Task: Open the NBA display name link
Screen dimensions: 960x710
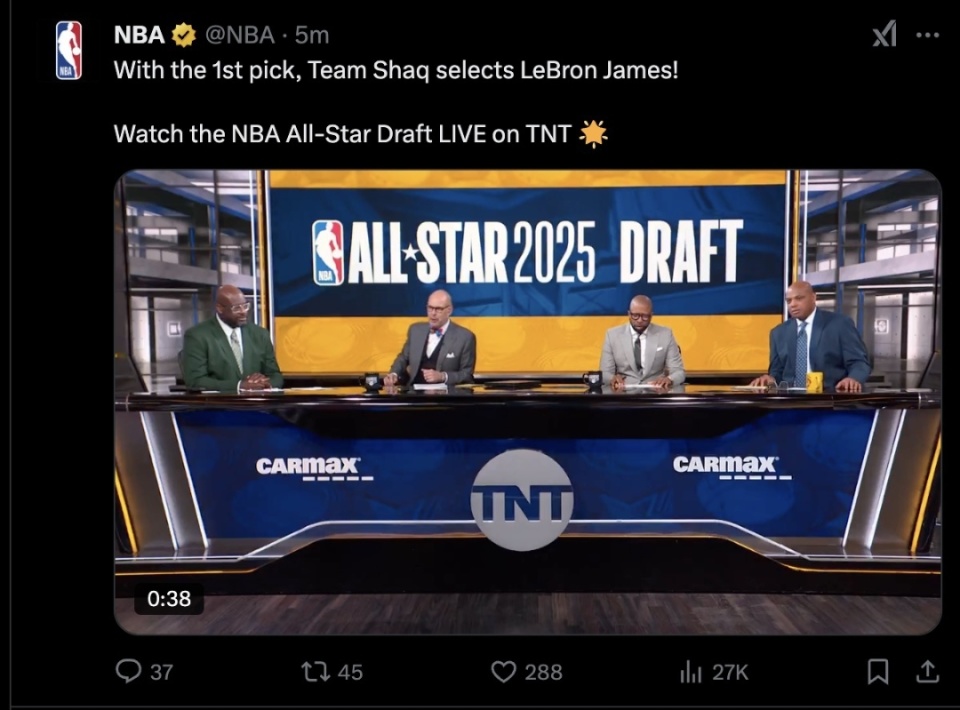Action: [x=139, y=35]
